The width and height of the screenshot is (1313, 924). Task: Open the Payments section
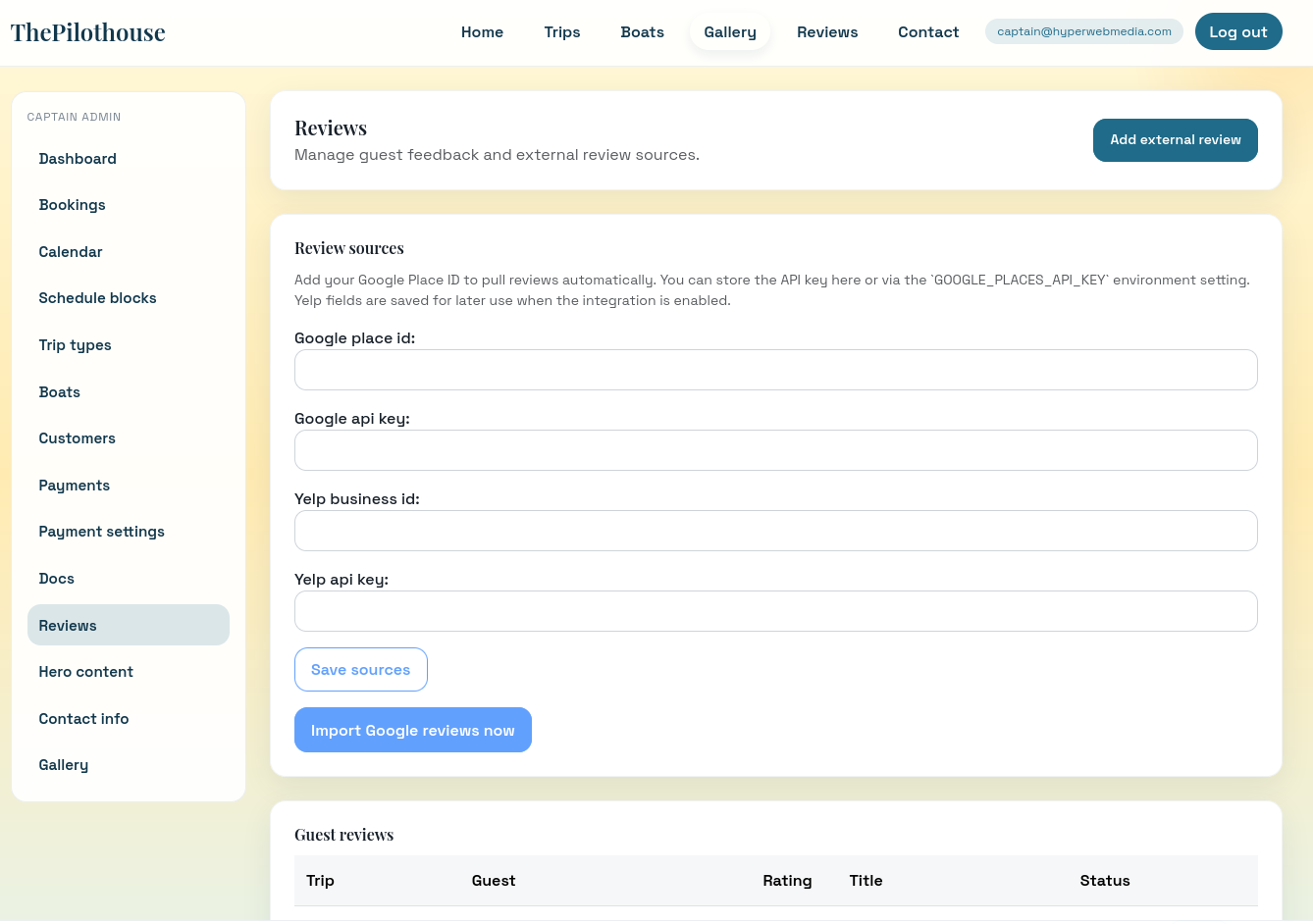click(x=74, y=486)
